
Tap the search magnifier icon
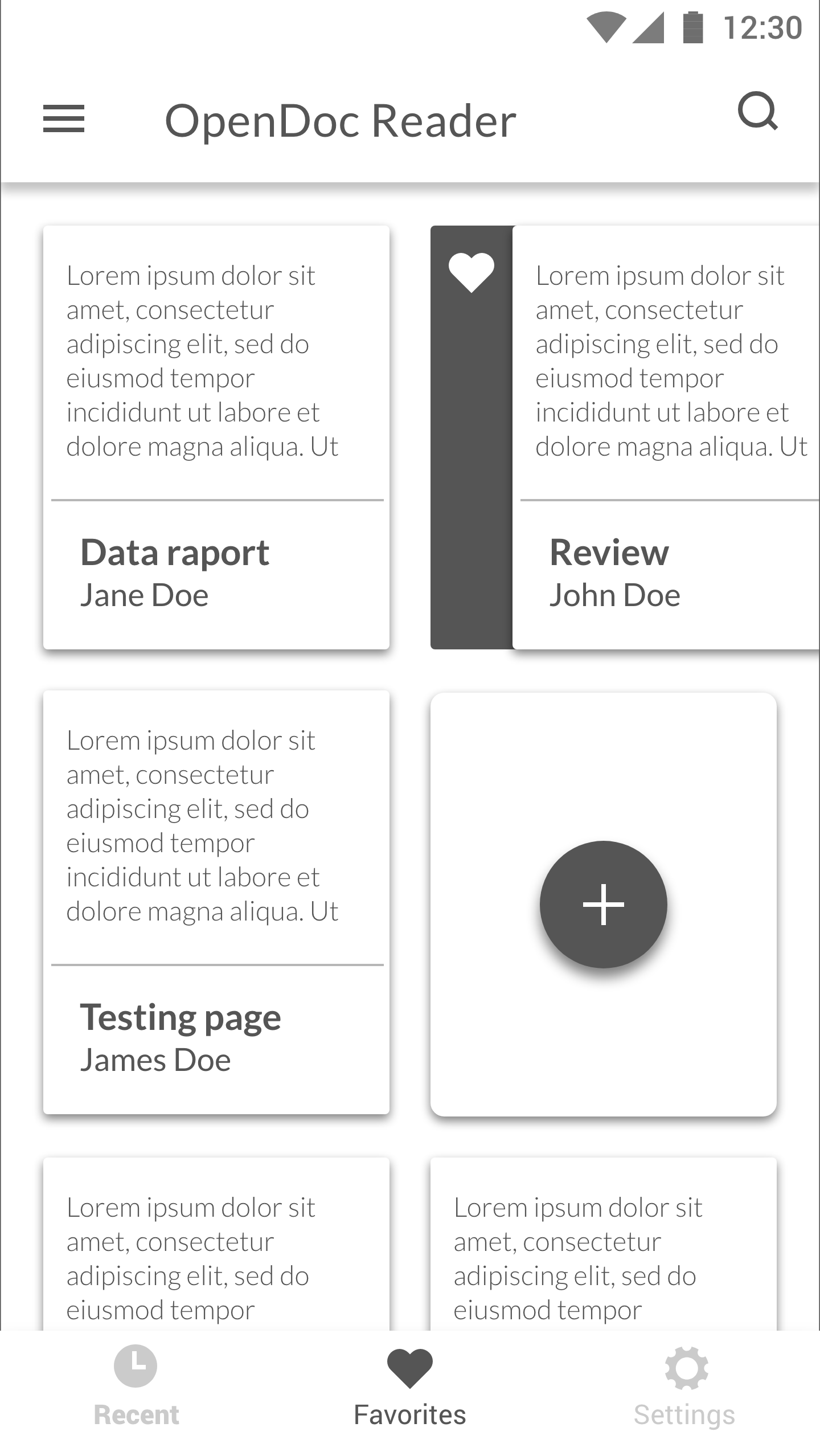click(757, 111)
